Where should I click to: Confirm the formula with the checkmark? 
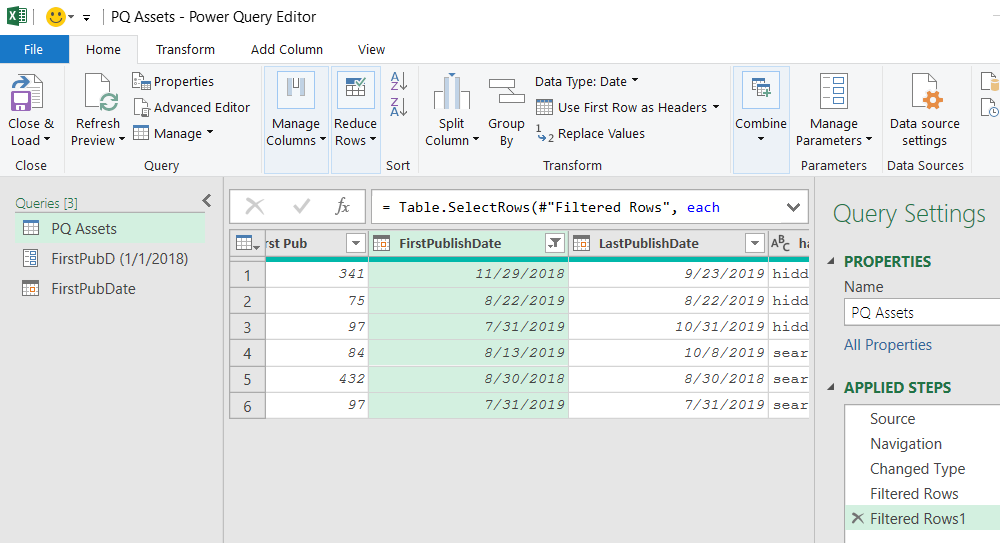301,206
